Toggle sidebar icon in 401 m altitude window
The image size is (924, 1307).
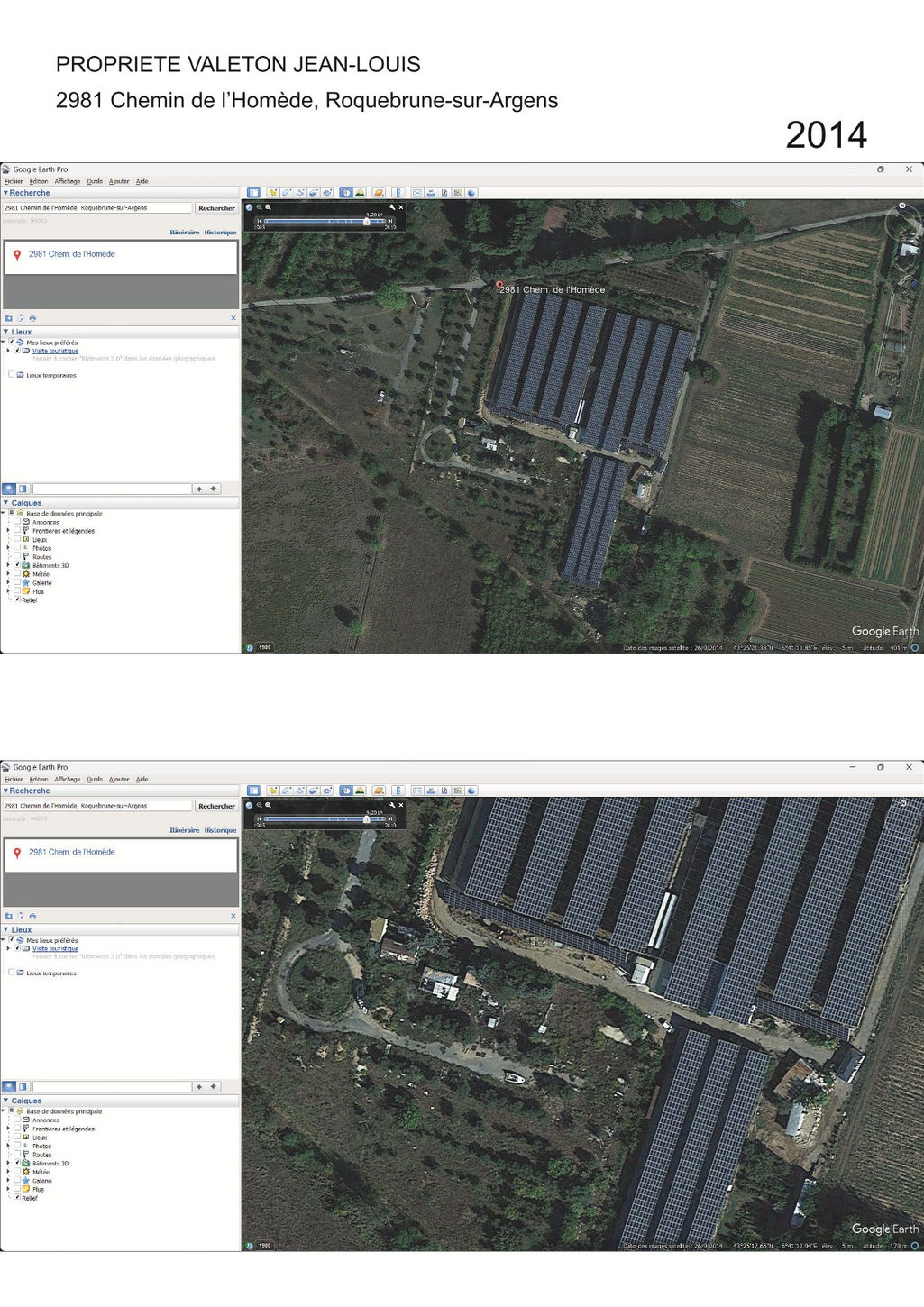pyautogui.click(x=253, y=193)
